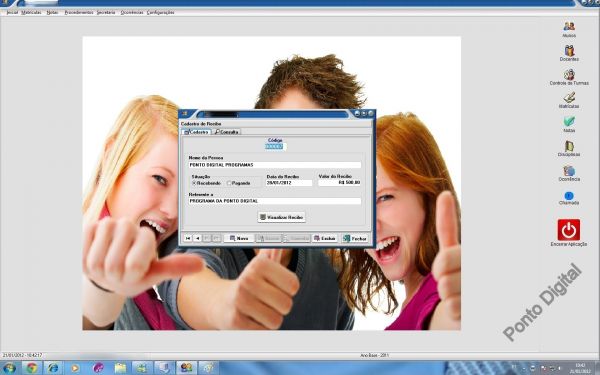Click the Data do Recibo field
600x375 pixels.
(289, 183)
